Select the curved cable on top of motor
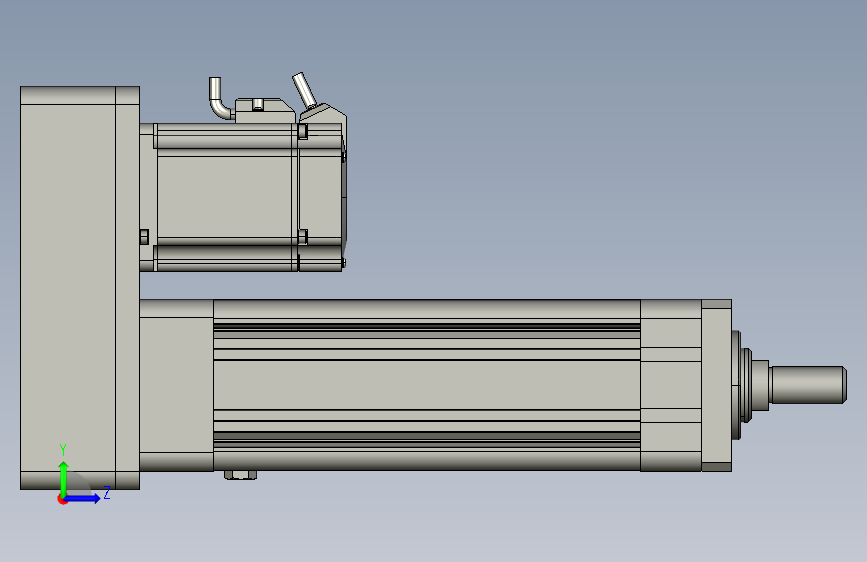The width and height of the screenshot is (867, 562). click(220, 98)
